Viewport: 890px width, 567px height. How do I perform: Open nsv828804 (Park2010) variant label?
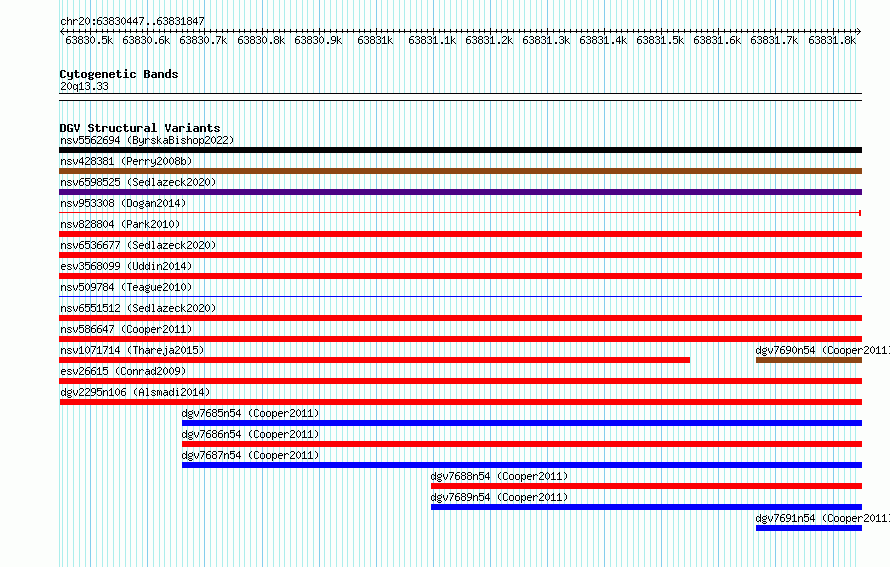point(120,224)
